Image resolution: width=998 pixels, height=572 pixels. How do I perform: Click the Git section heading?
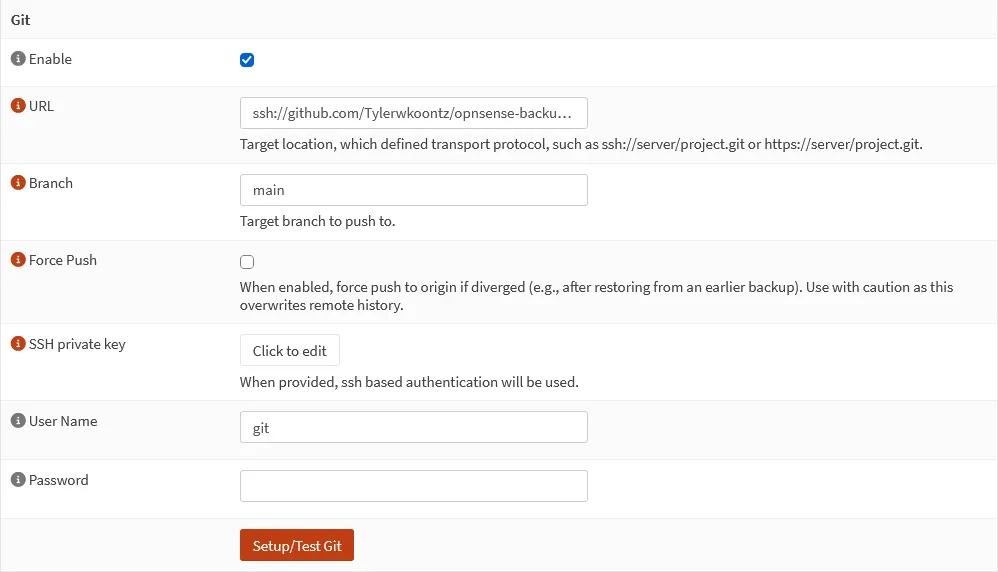(20, 20)
